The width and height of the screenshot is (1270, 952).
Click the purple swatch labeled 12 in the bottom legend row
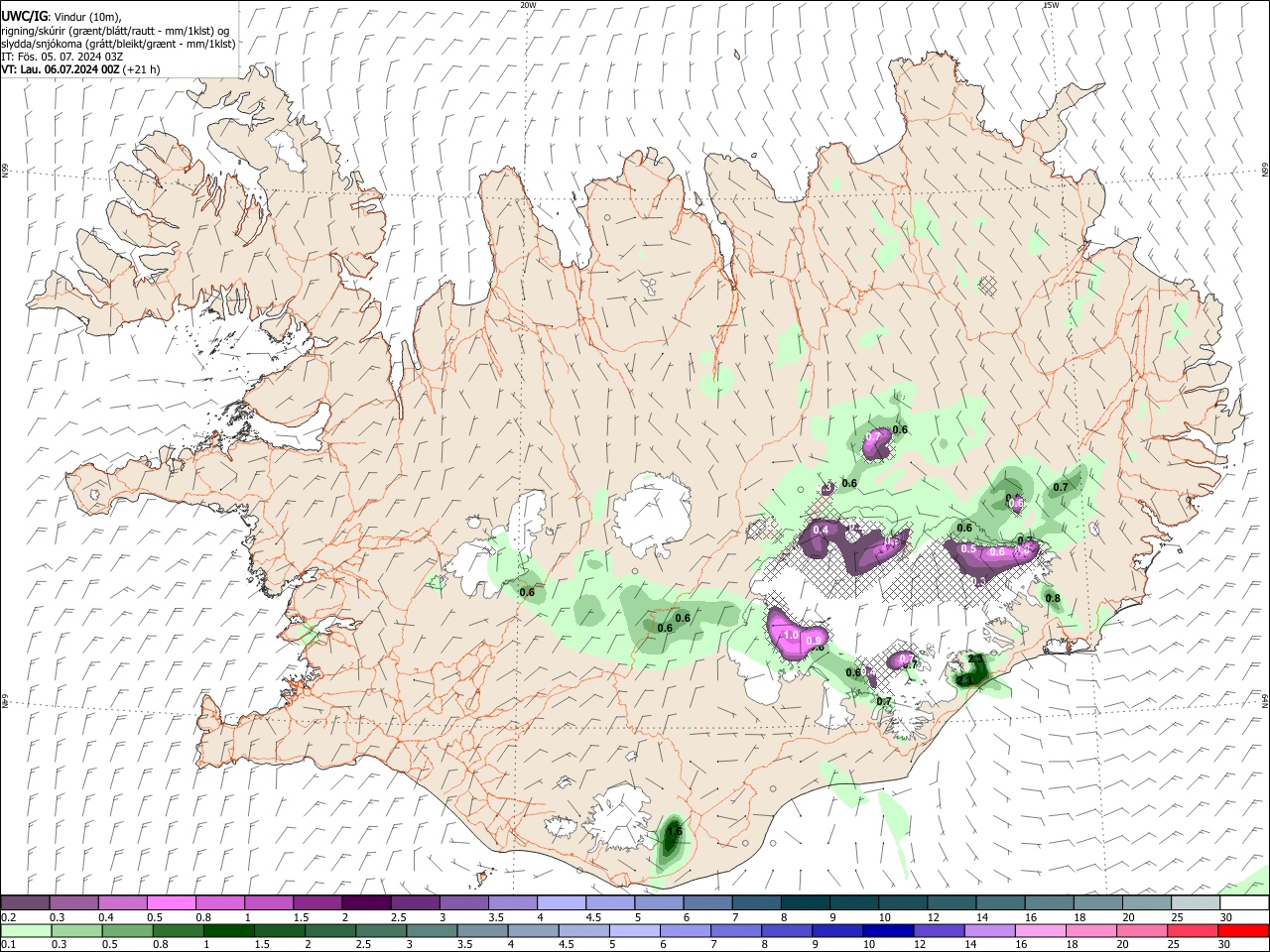940,931
